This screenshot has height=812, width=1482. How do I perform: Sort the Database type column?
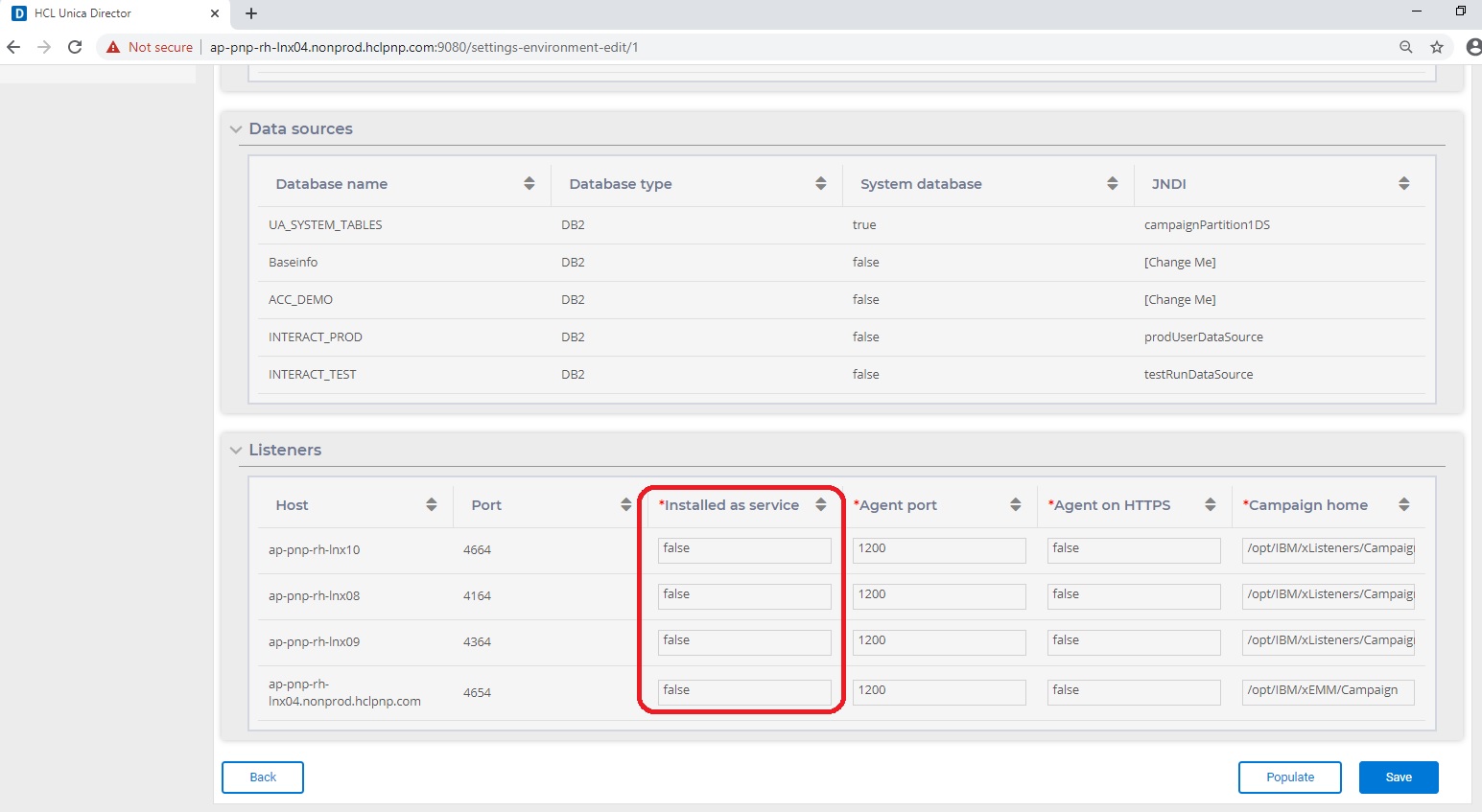pyautogui.click(x=820, y=183)
